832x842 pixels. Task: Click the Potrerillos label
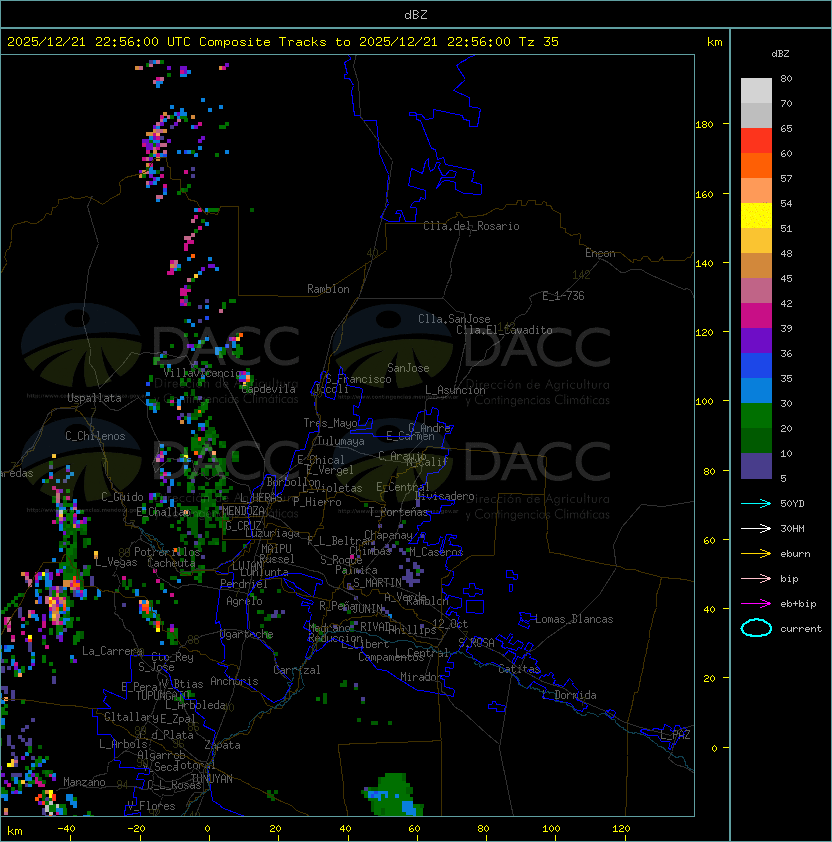click(x=167, y=552)
